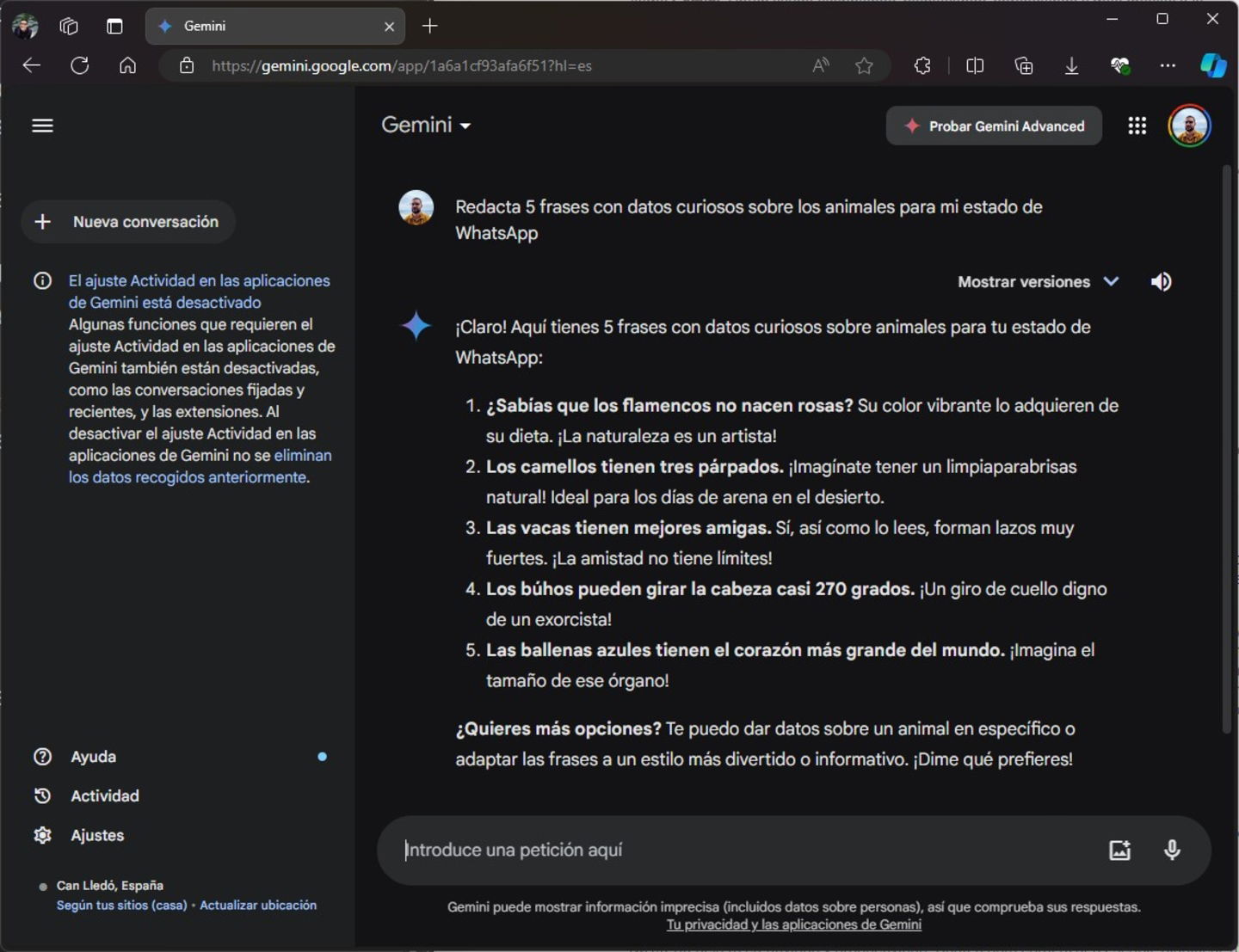Click the link about Actividad setting being disabled
This screenshot has width=1239, height=952.
pos(199,292)
